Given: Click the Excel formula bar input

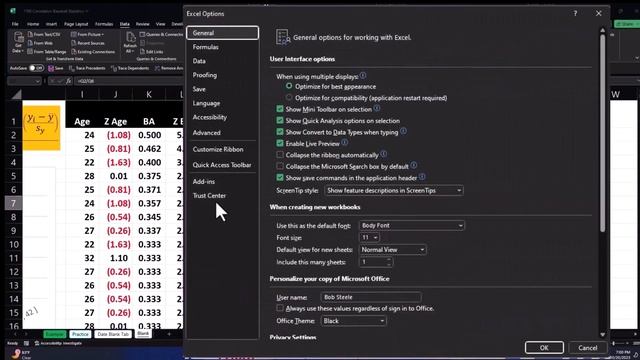Looking at the screenshot, I should click(129, 81).
